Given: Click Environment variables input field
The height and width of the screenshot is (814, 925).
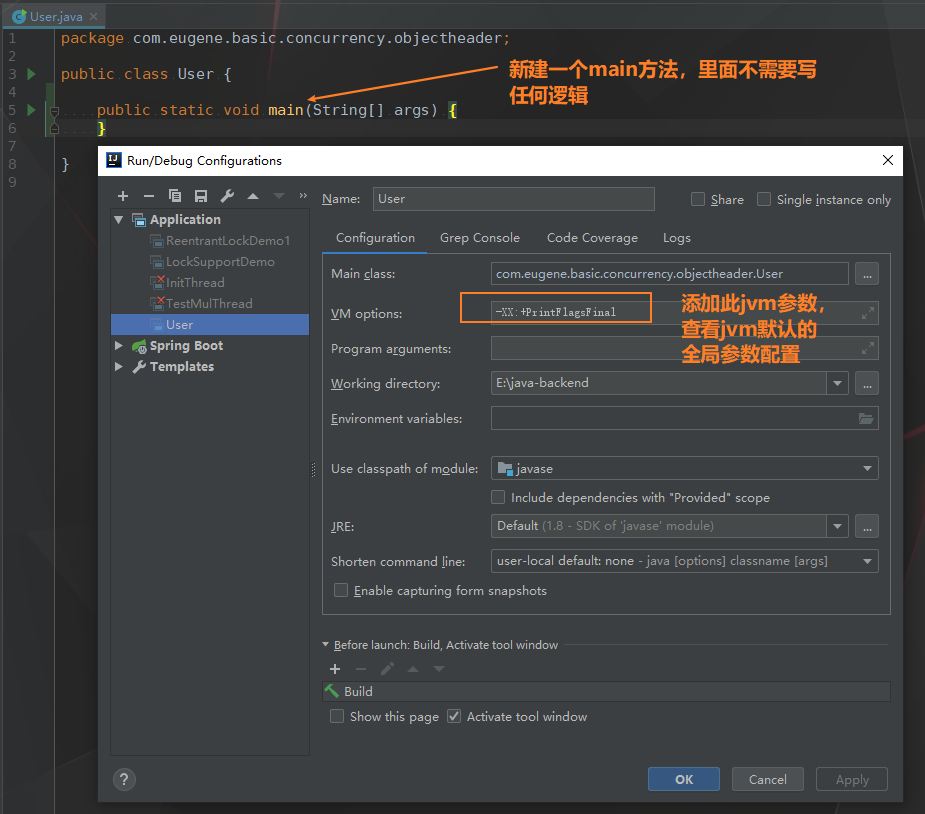Looking at the screenshot, I should (x=684, y=418).
